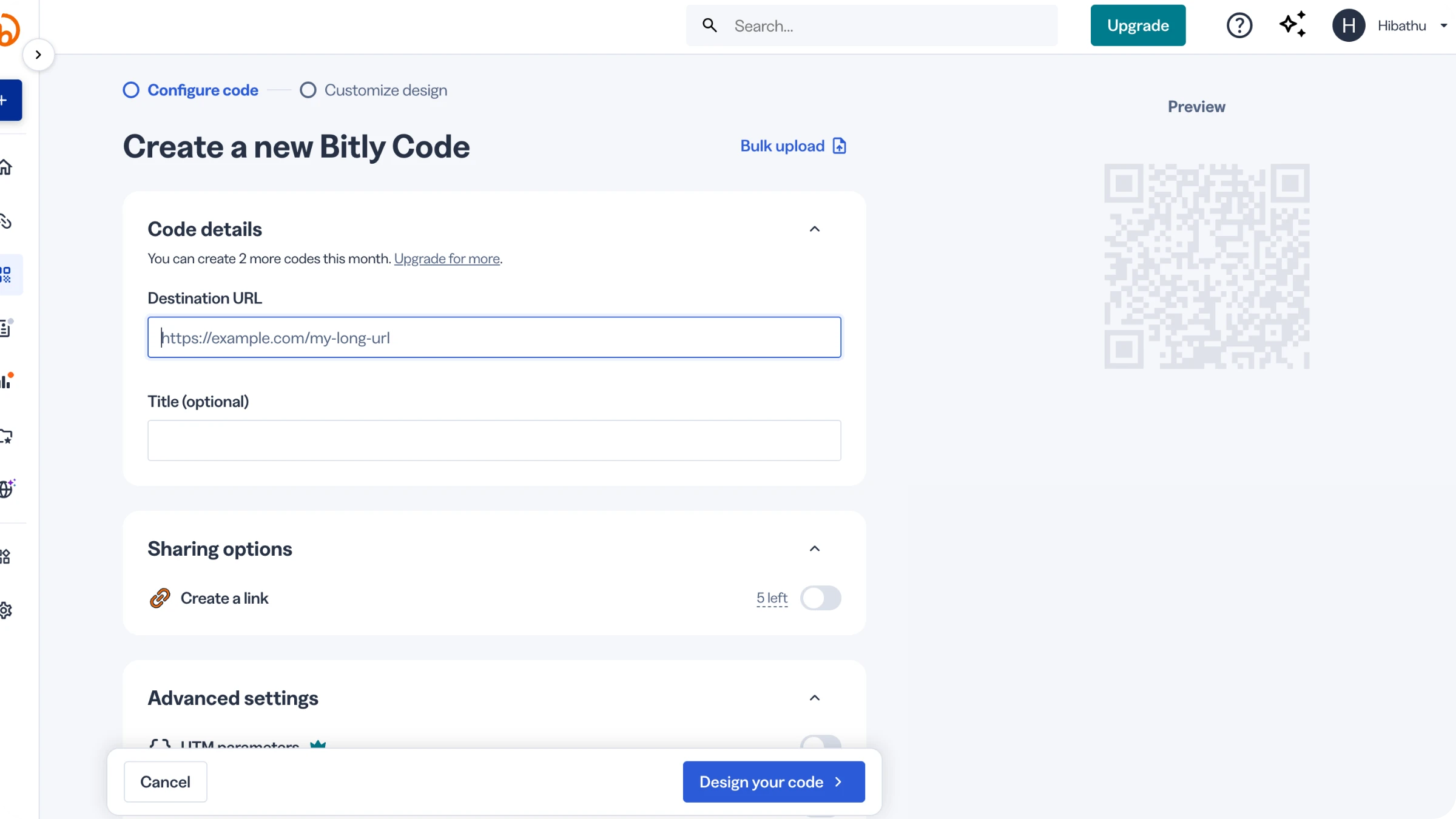
Task: Click the QR code preview image
Action: [1207, 266]
